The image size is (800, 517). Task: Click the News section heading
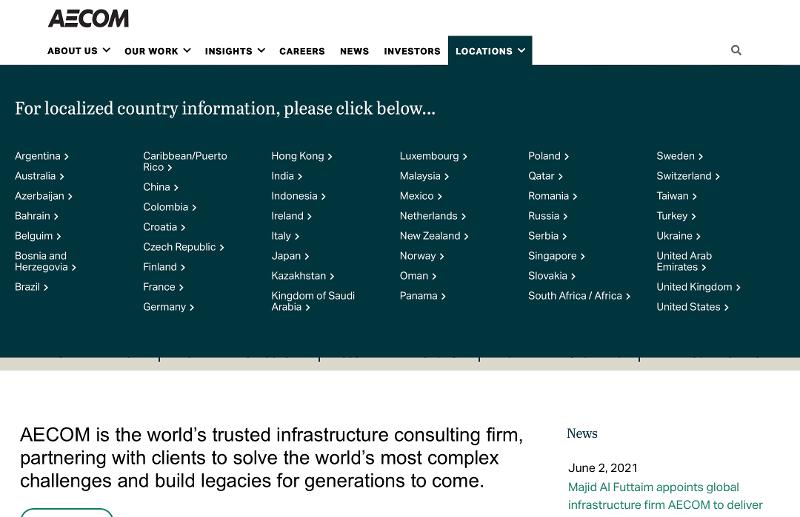point(582,433)
